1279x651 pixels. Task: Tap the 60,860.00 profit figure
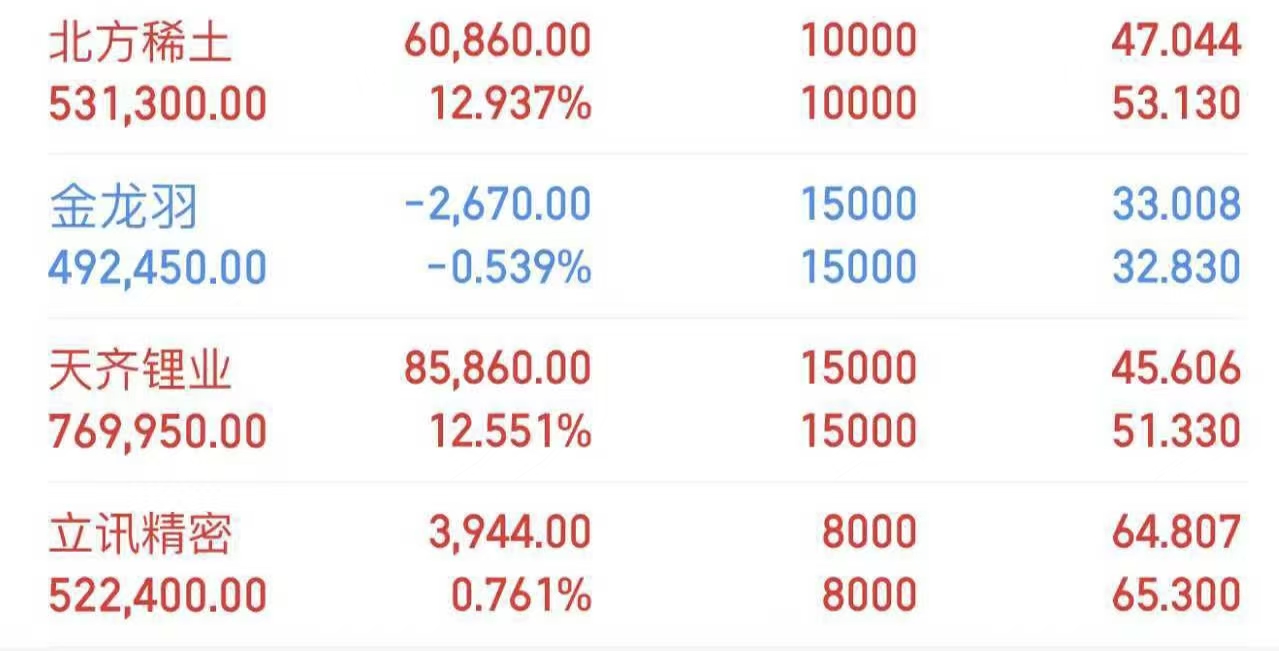click(497, 42)
